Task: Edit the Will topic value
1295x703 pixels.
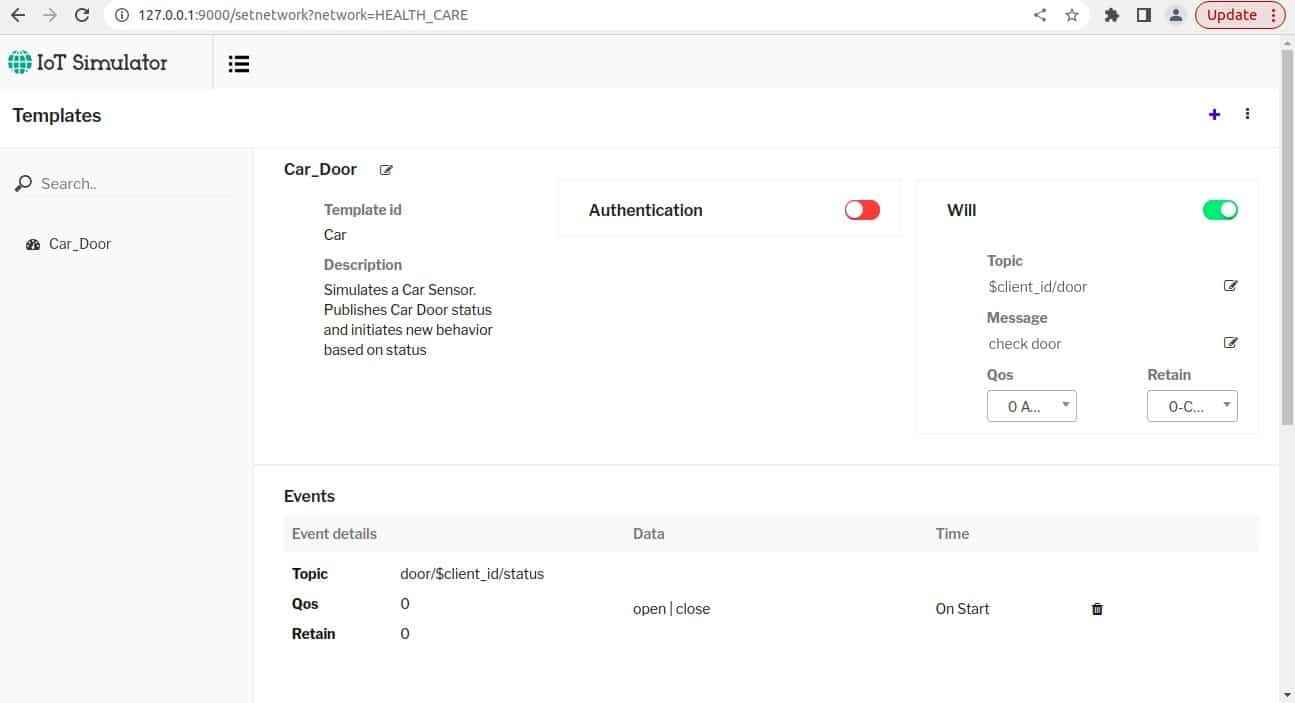Action: pyautogui.click(x=1230, y=286)
